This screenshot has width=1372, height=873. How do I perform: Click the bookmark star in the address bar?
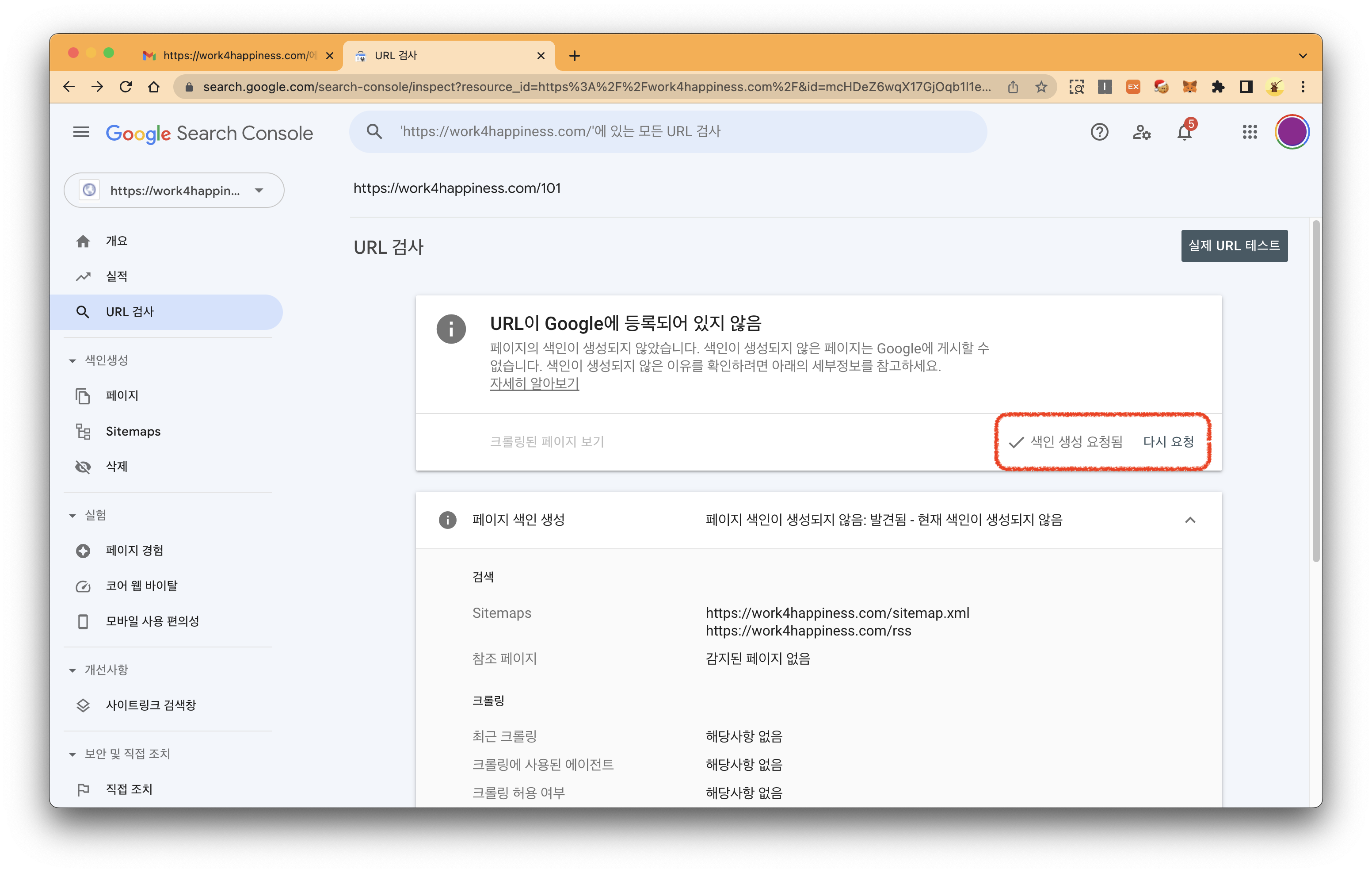tap(1041, 87)
